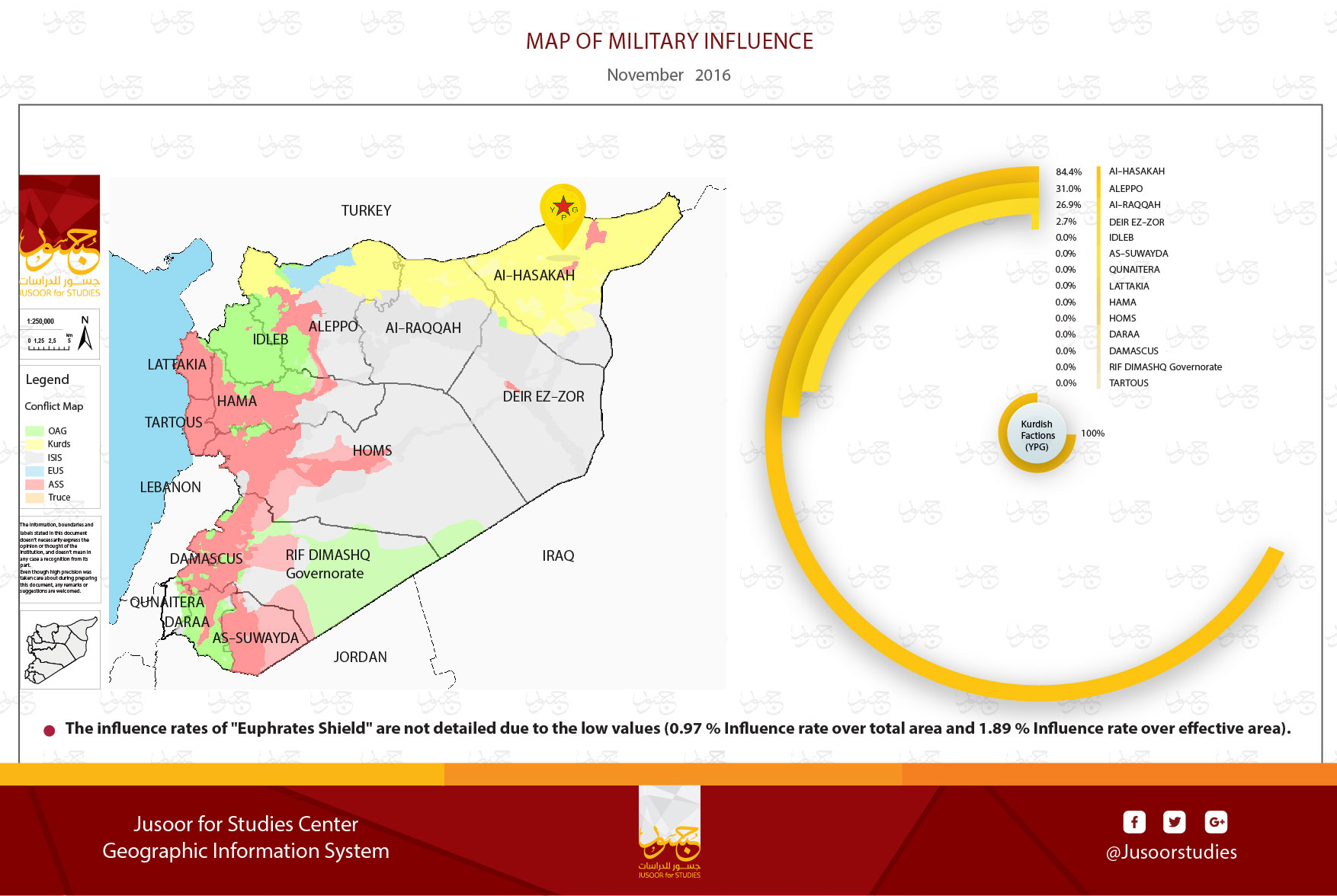Click the Jusoor logo in the footer
Viewport: 1337px width, 896px height.
(669, 834)
